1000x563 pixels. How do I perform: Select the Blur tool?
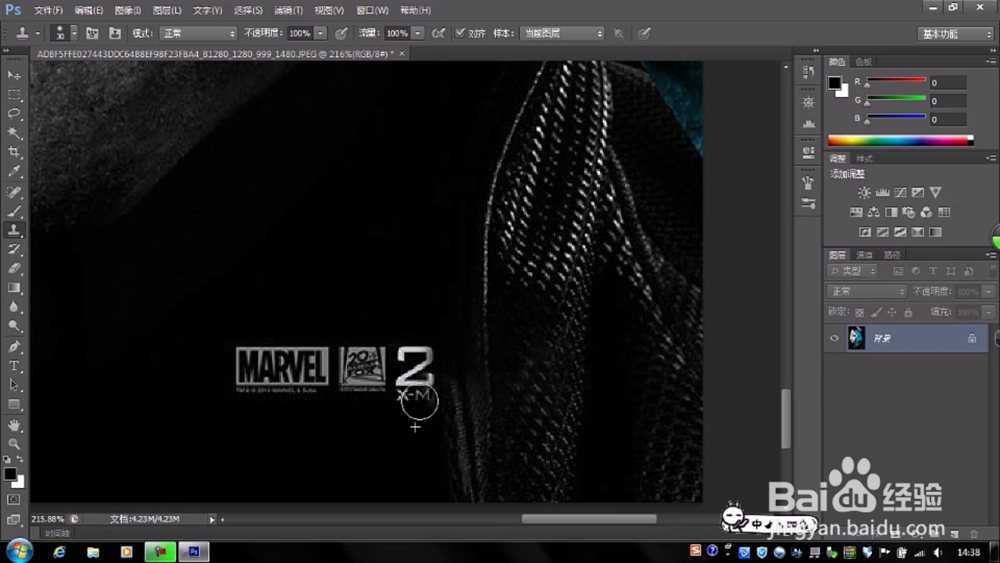[x=14, y=307]
